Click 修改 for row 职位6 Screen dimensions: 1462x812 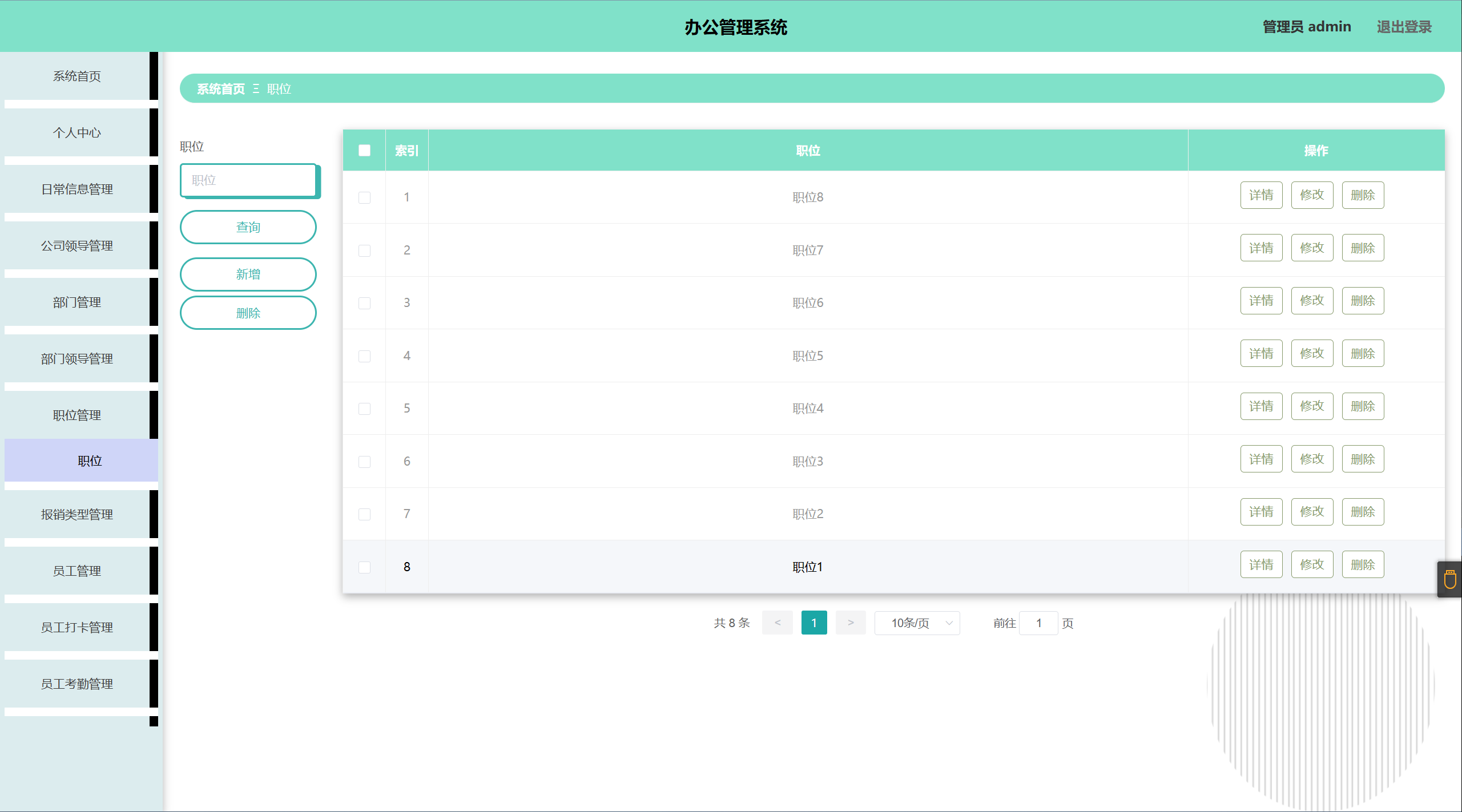pyautogui.click(x=1312, y=301)
